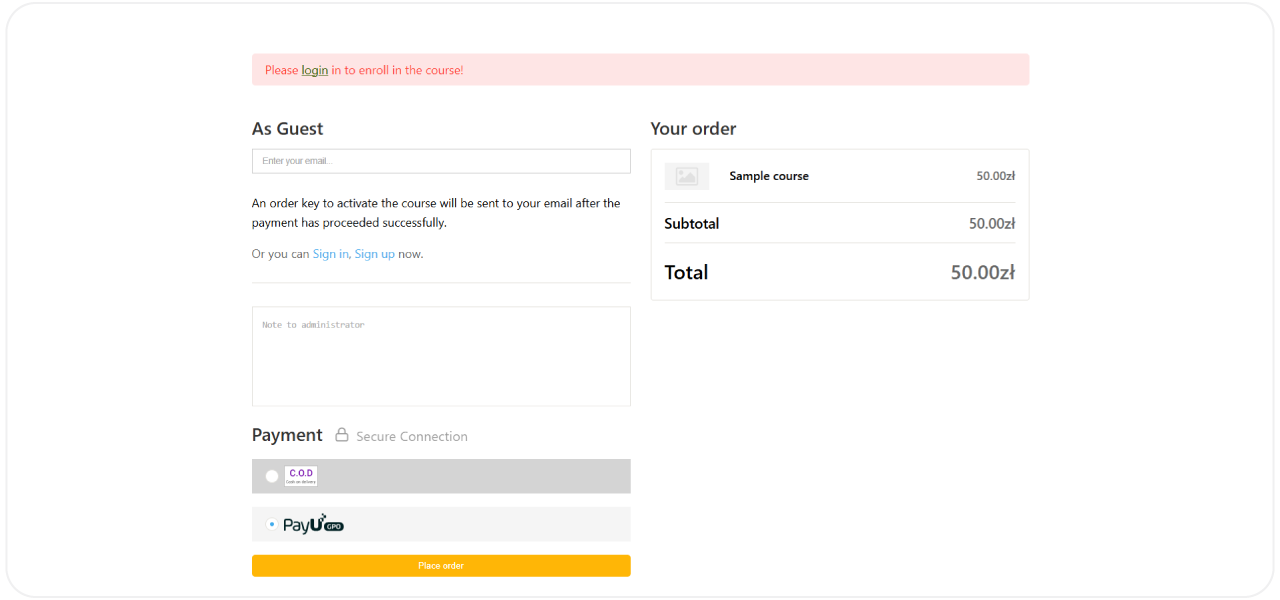
Task: Click the Sample course price 50.00zł
Action: [x=995, y=176]
